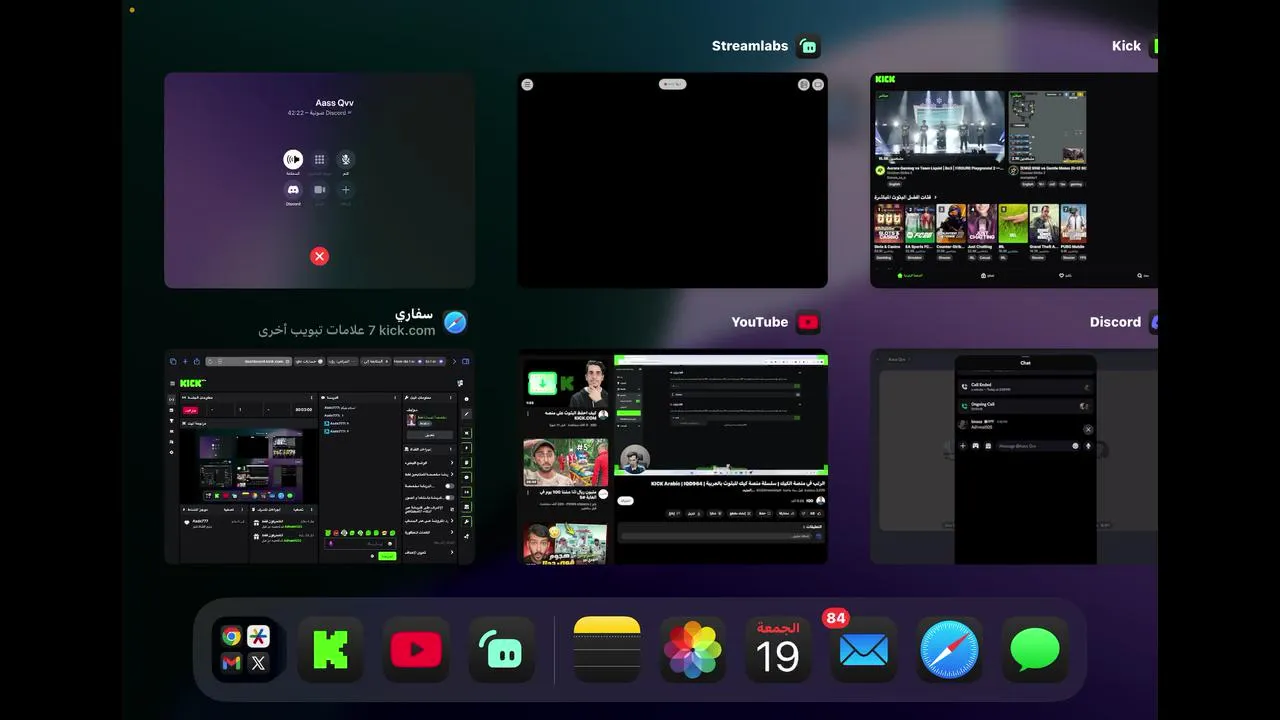Click the Safari compass icon beside its title
Viewport: 1280px width, 720px height.
(x=455, y=322)
